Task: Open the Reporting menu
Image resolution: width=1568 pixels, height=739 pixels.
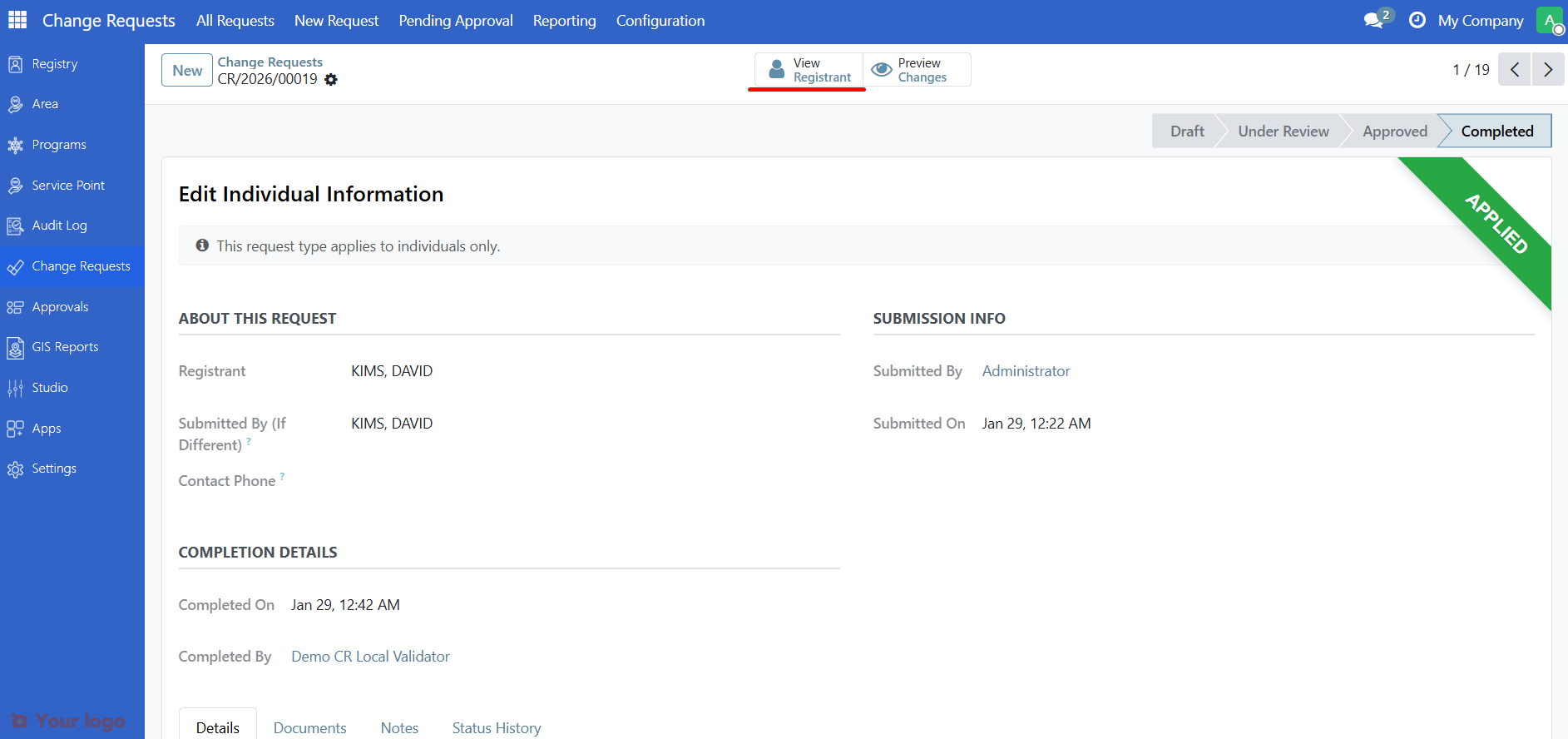Action: pyautogui.click(x=564, y=21)
